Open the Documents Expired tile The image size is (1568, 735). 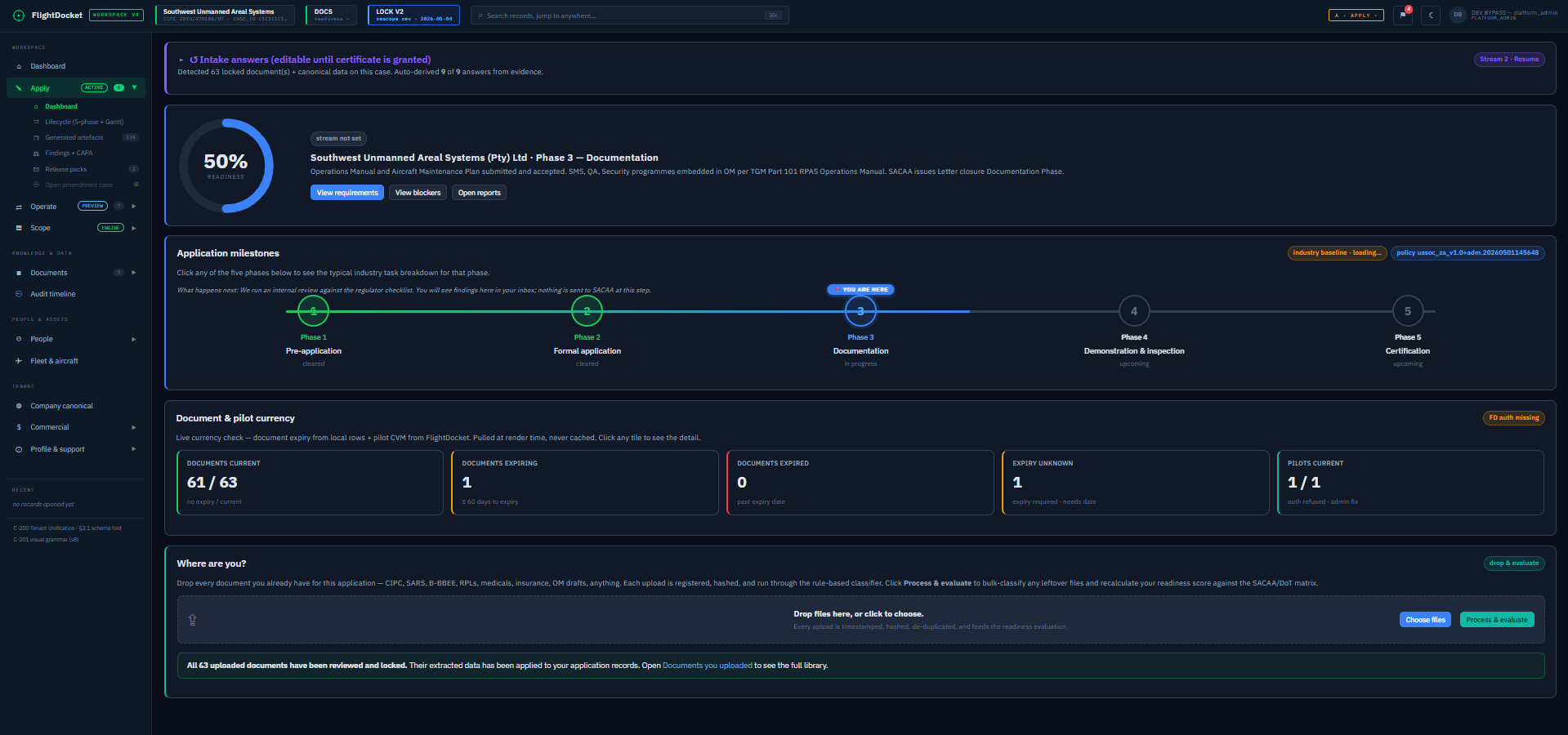pyautogui.click(x=860, y=483)
